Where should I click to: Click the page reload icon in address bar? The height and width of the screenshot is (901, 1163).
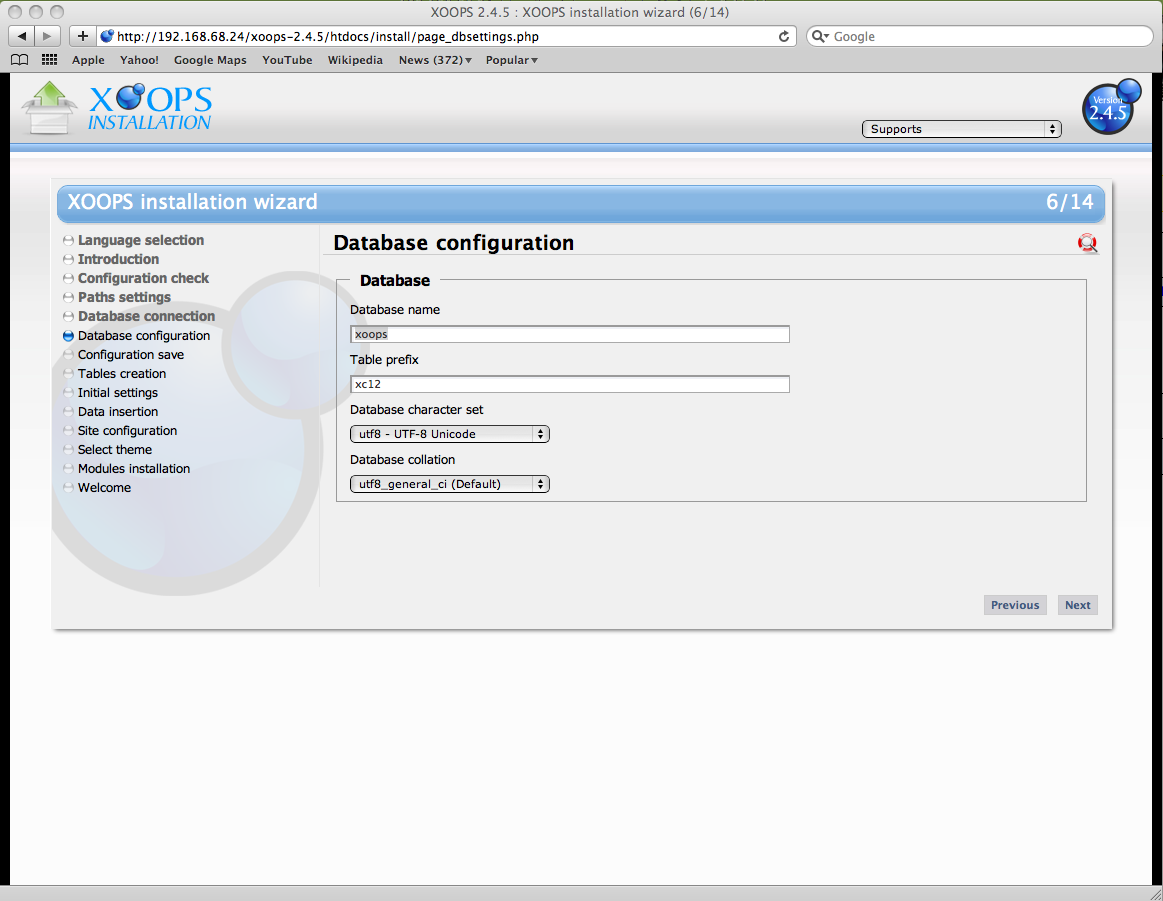pyautogui.click(x=783, y=36)
